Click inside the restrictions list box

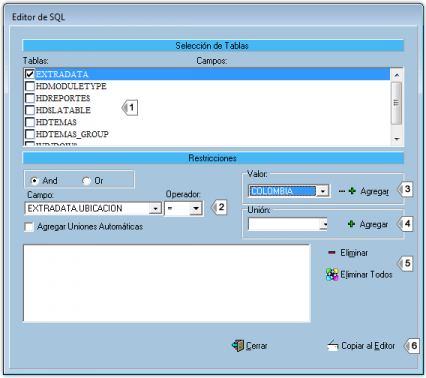(x=167, y=283)
